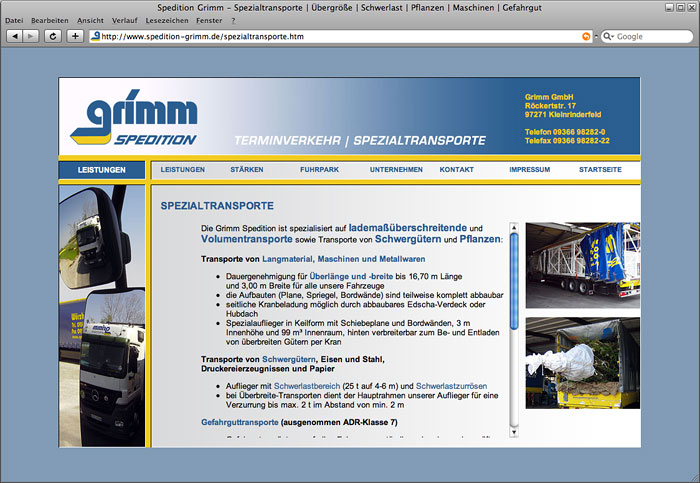The height and width of the screenshot is (483, 700).
Task: Click 'Langmaterial, Maschinen und Metallwaren' text
Action: (x=343, y=259)
